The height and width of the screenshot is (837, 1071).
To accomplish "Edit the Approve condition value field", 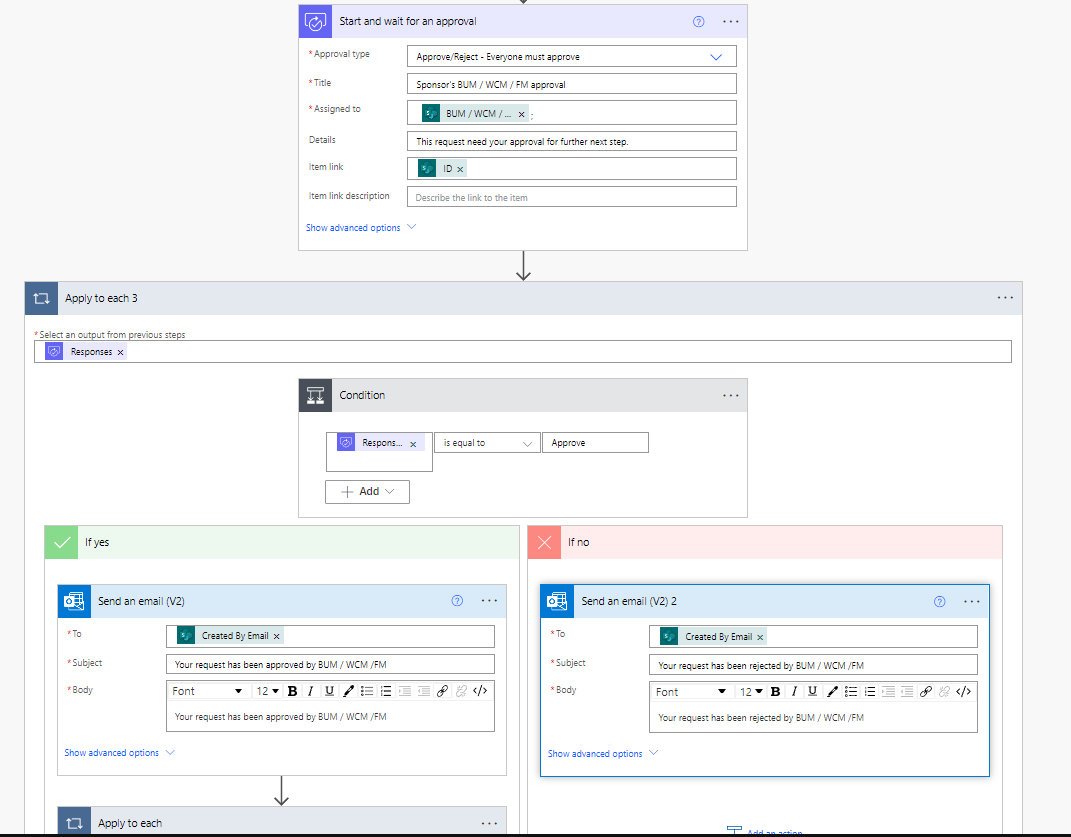I will 595,443.
